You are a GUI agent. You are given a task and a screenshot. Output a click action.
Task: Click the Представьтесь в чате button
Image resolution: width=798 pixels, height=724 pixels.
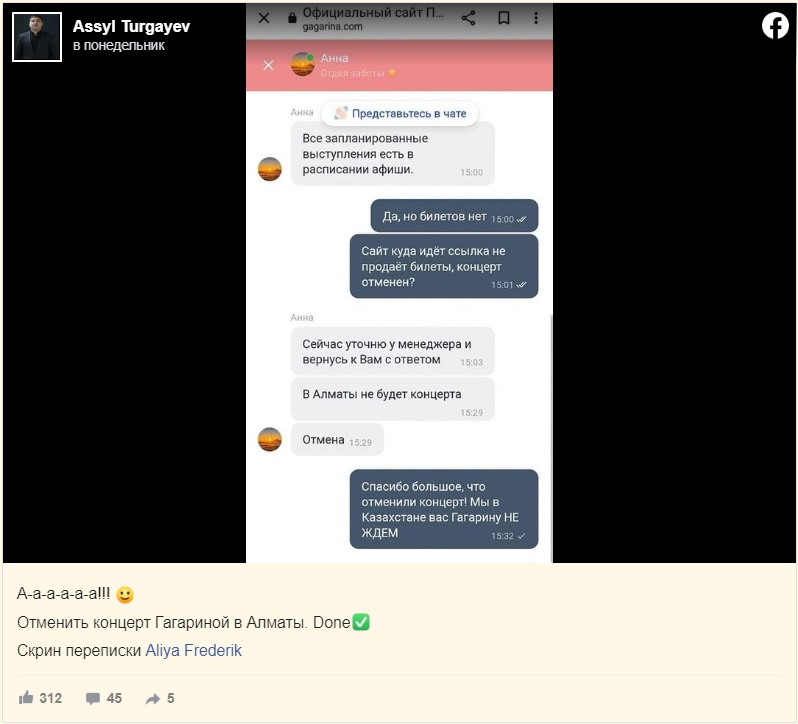400,113
